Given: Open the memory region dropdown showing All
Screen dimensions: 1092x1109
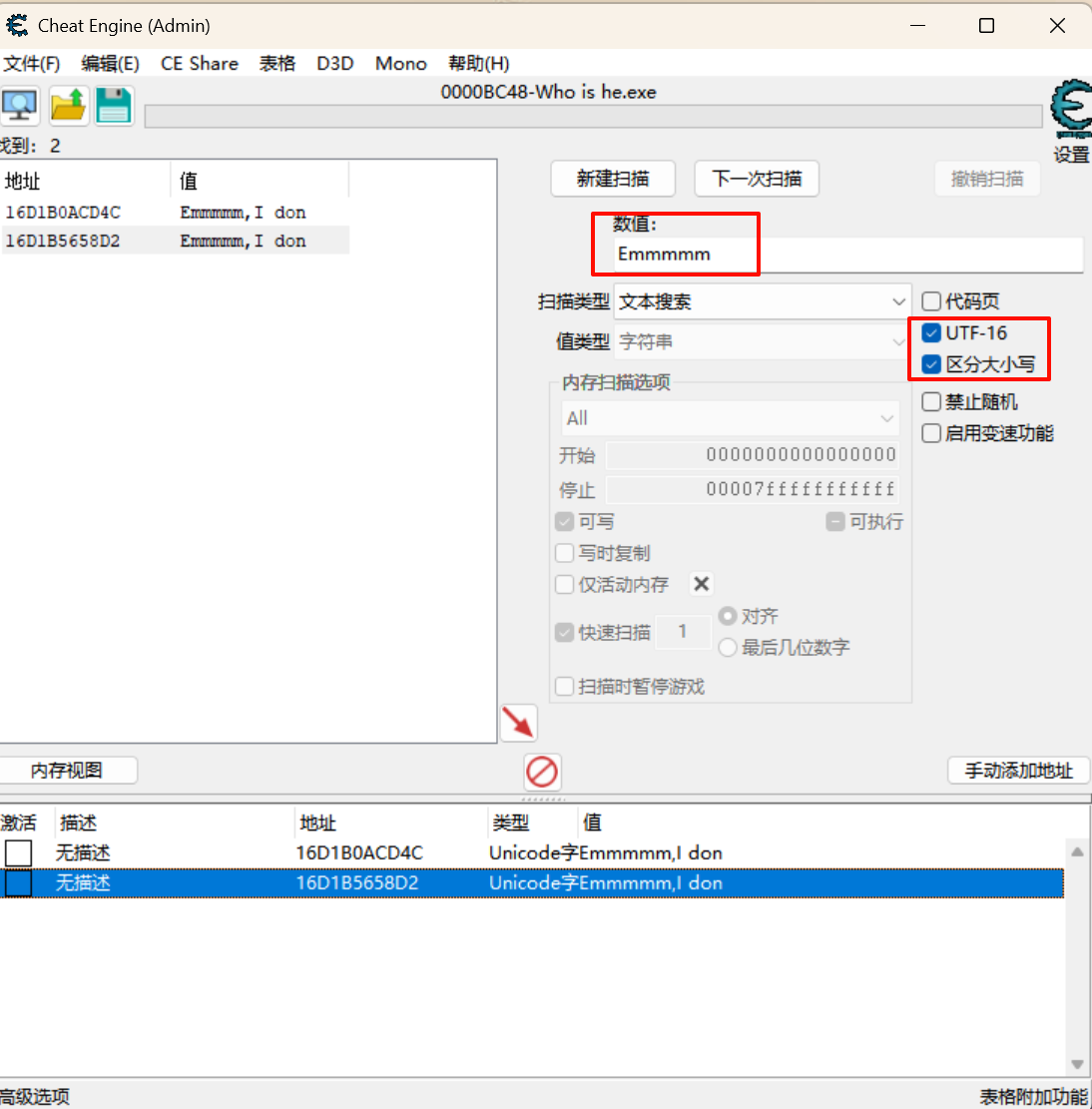Looking at the screenshot, I should [730, 418].
